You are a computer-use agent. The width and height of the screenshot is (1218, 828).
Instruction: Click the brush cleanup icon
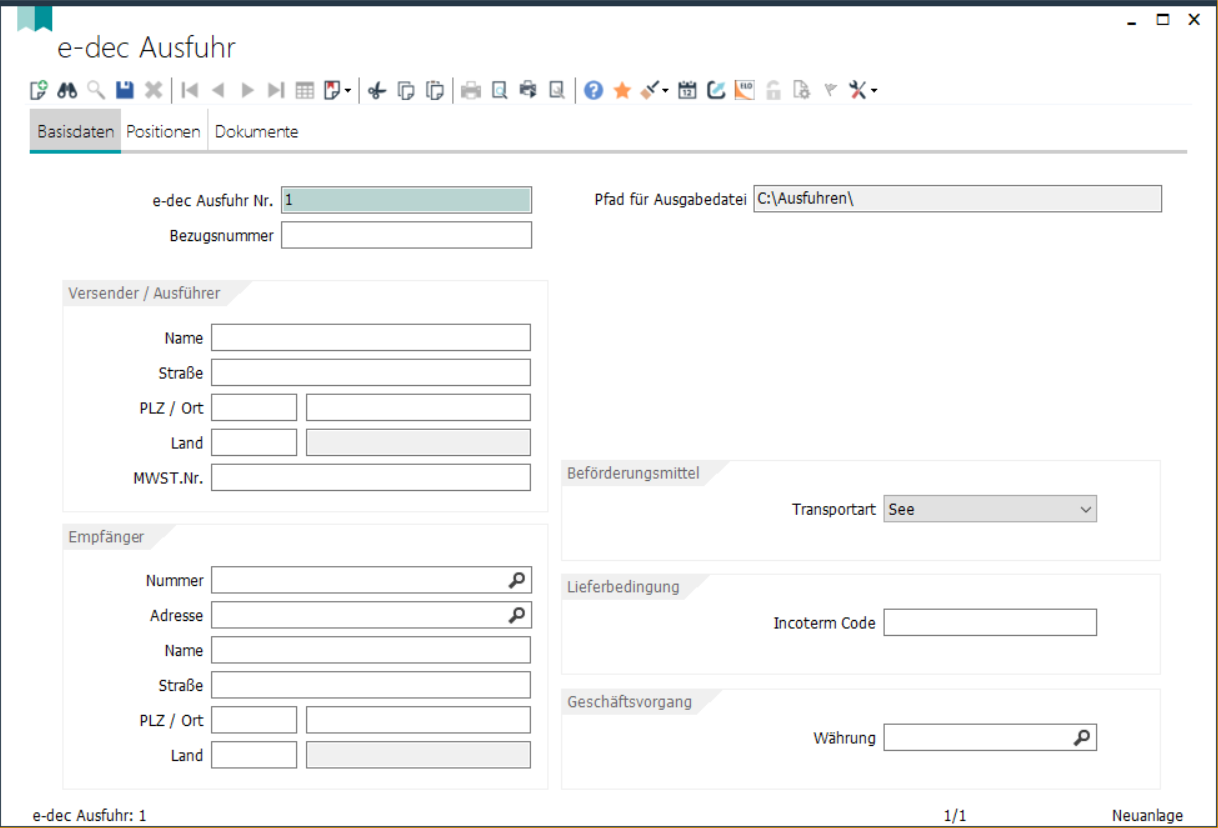click(650, 91)
